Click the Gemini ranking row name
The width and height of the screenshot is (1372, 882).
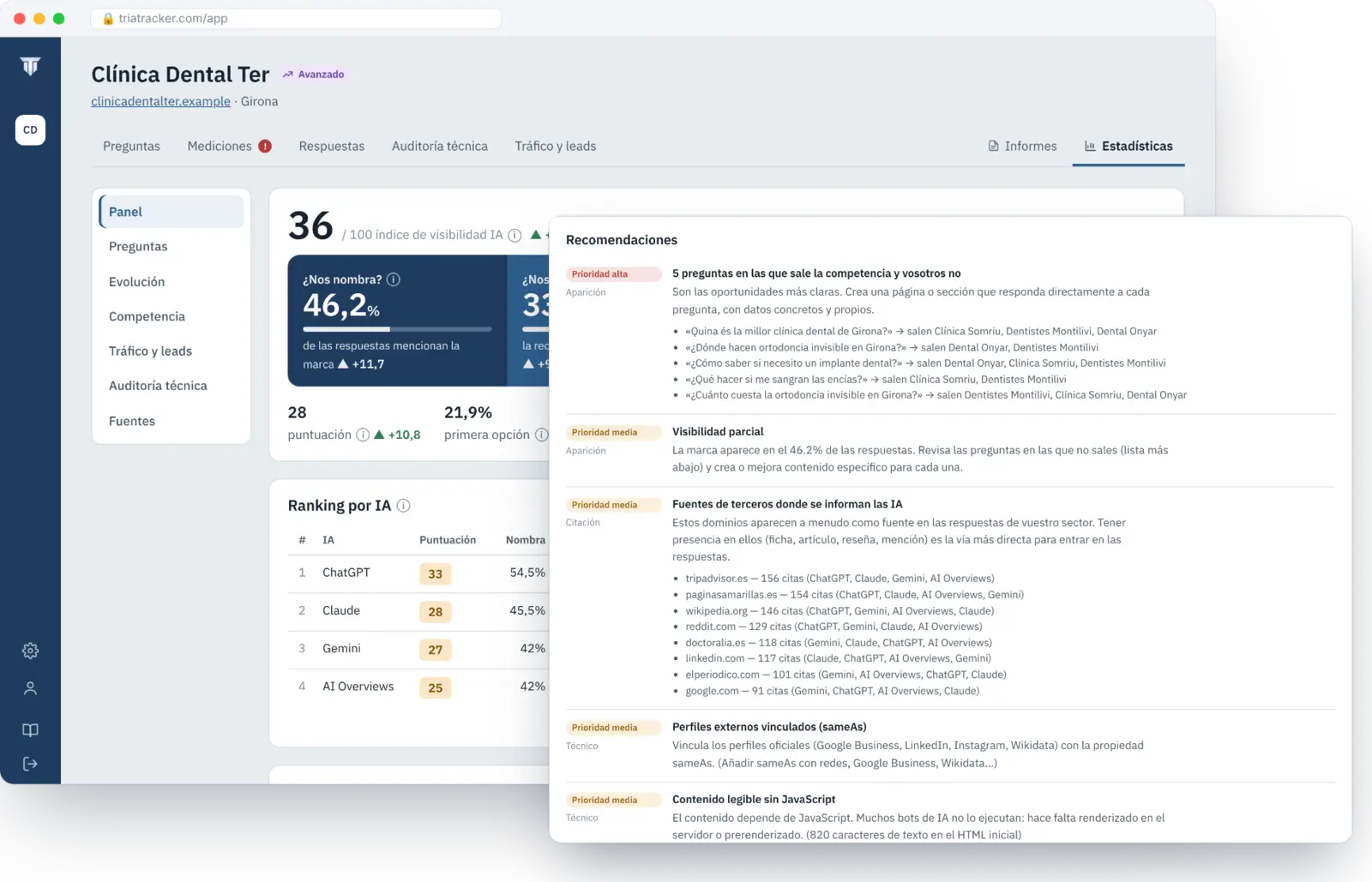341,648
